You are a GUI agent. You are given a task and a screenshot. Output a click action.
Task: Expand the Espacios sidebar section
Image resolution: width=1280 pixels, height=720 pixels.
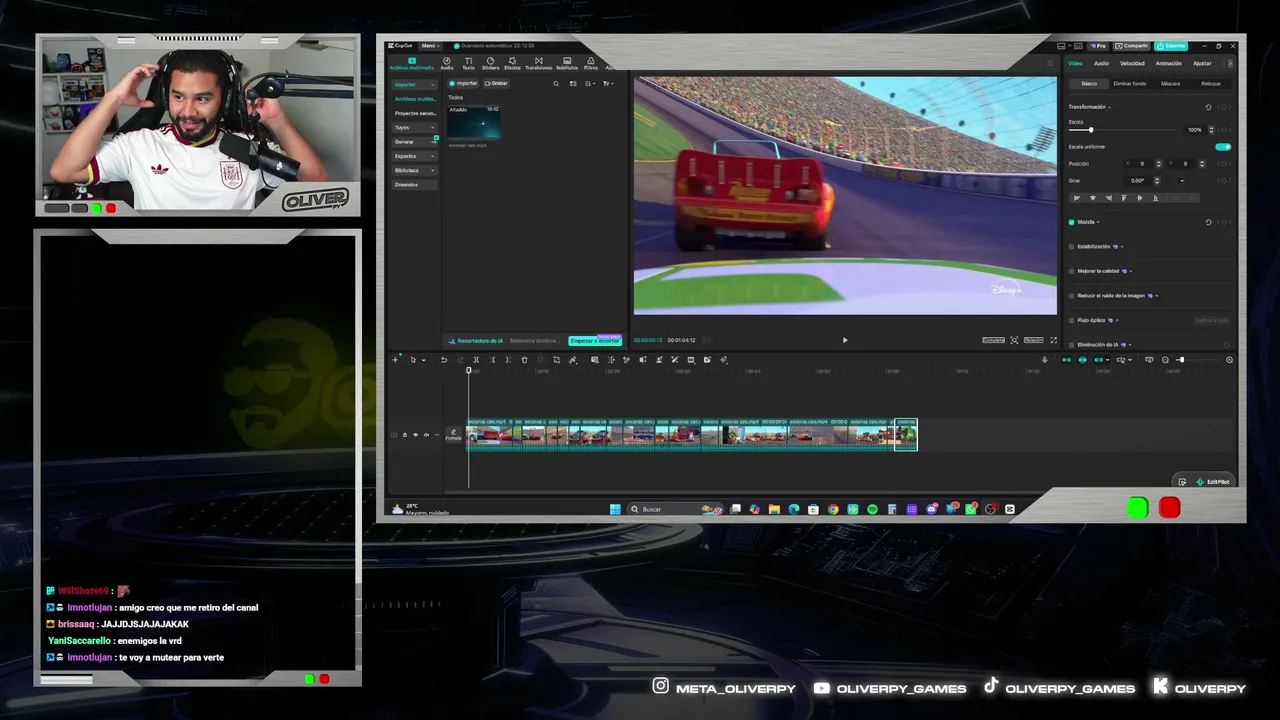click(414, 156)
